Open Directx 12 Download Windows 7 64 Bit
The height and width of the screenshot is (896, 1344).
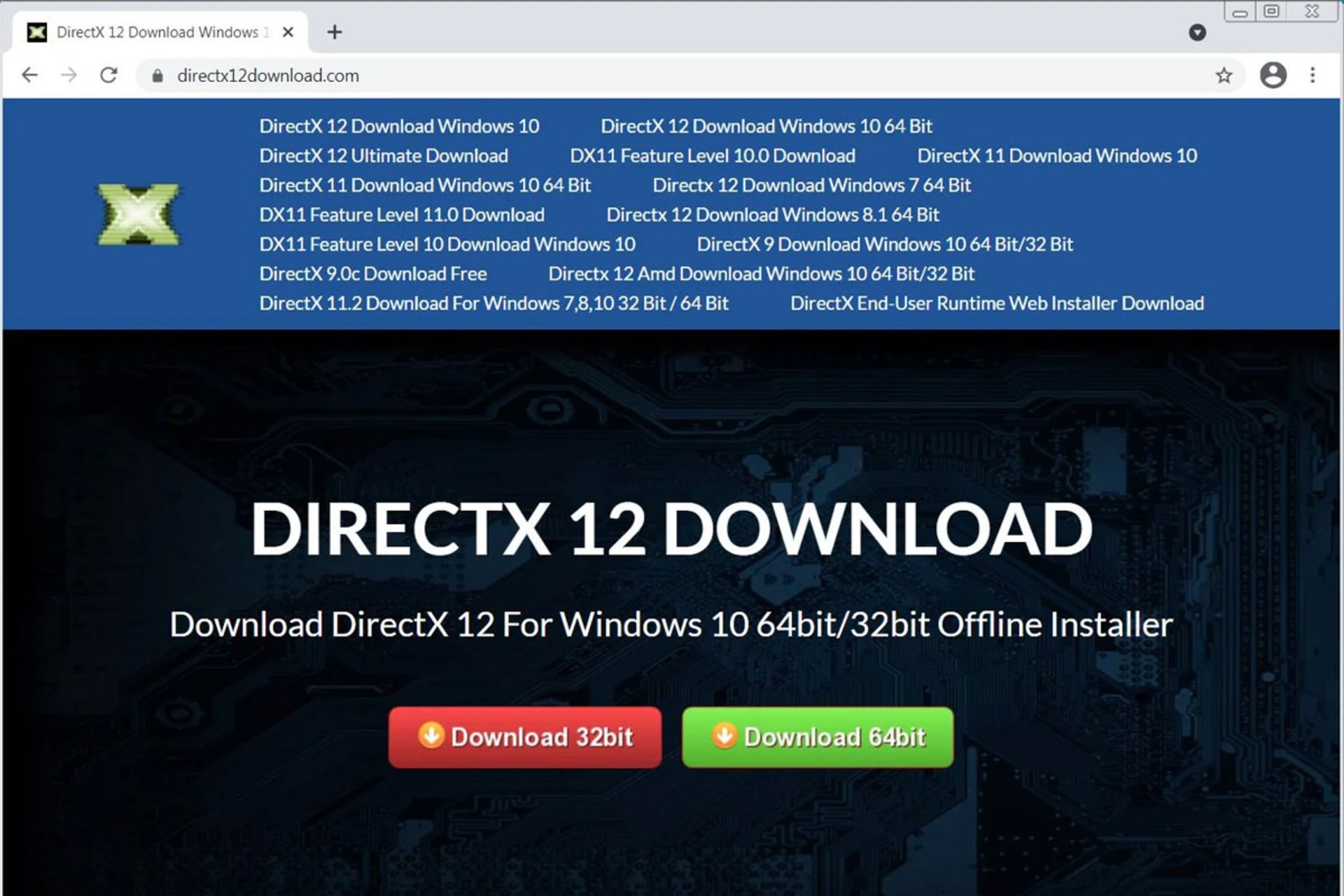811,185
